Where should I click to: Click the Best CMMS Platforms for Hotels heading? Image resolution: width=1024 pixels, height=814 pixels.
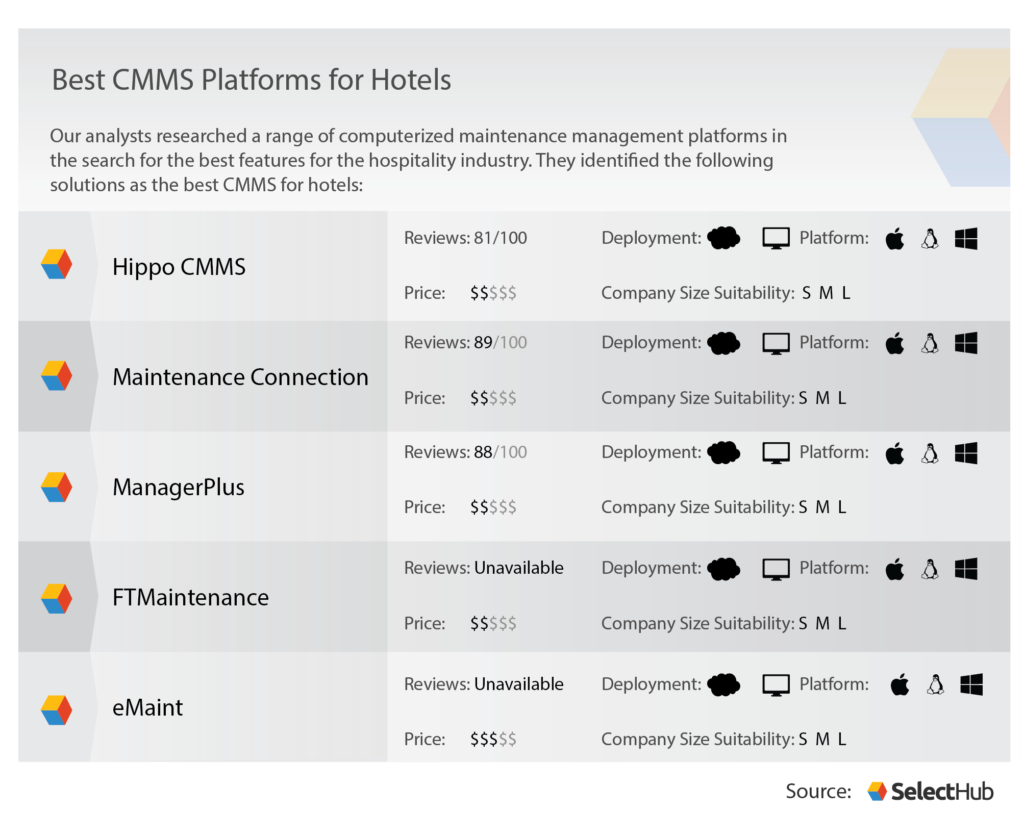pyautogui.click(x=251, y=80)
